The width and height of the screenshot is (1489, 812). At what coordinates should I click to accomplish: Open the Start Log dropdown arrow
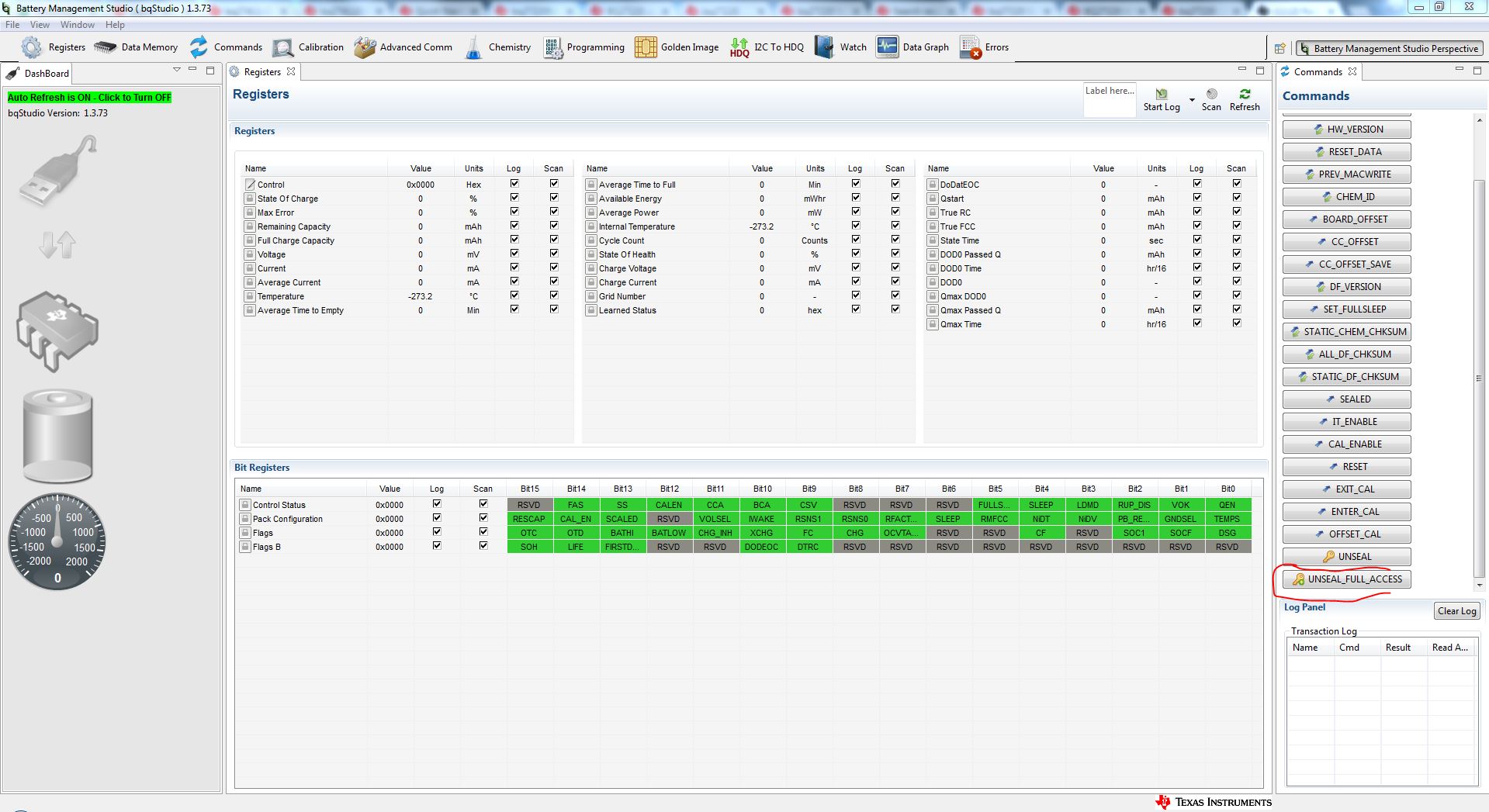tap(1192, 100)
